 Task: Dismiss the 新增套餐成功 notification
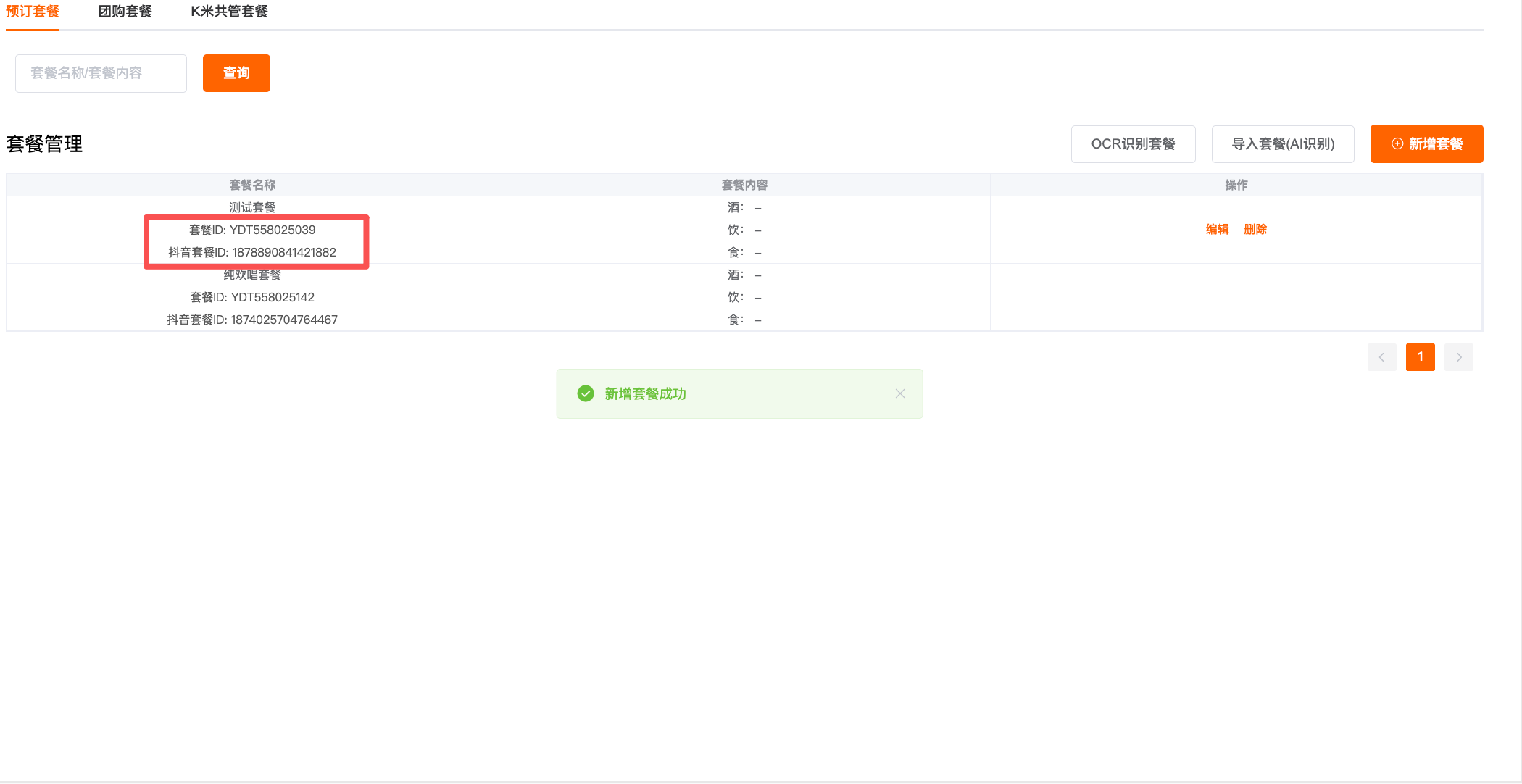[900, 393]
